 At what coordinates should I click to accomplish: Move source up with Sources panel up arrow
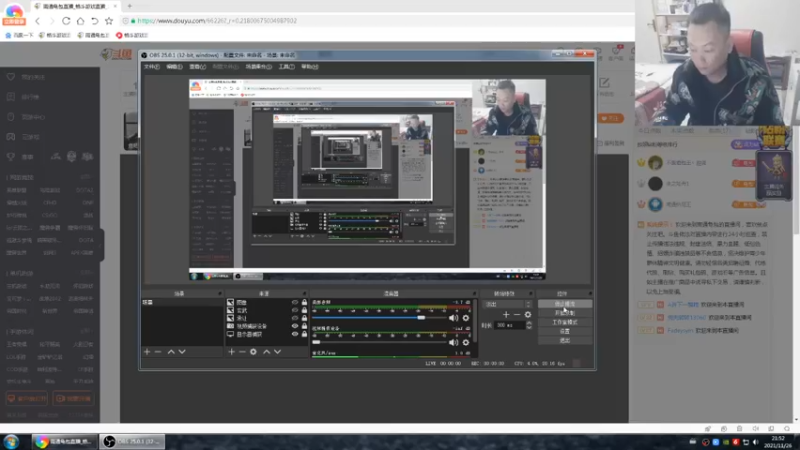266,352
